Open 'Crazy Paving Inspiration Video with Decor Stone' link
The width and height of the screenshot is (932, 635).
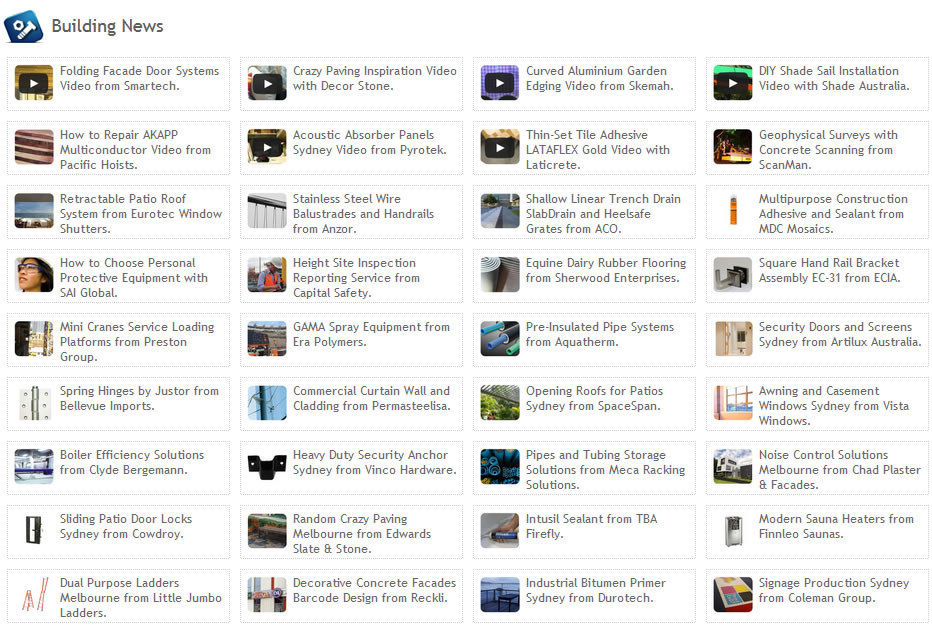[374, 78]
